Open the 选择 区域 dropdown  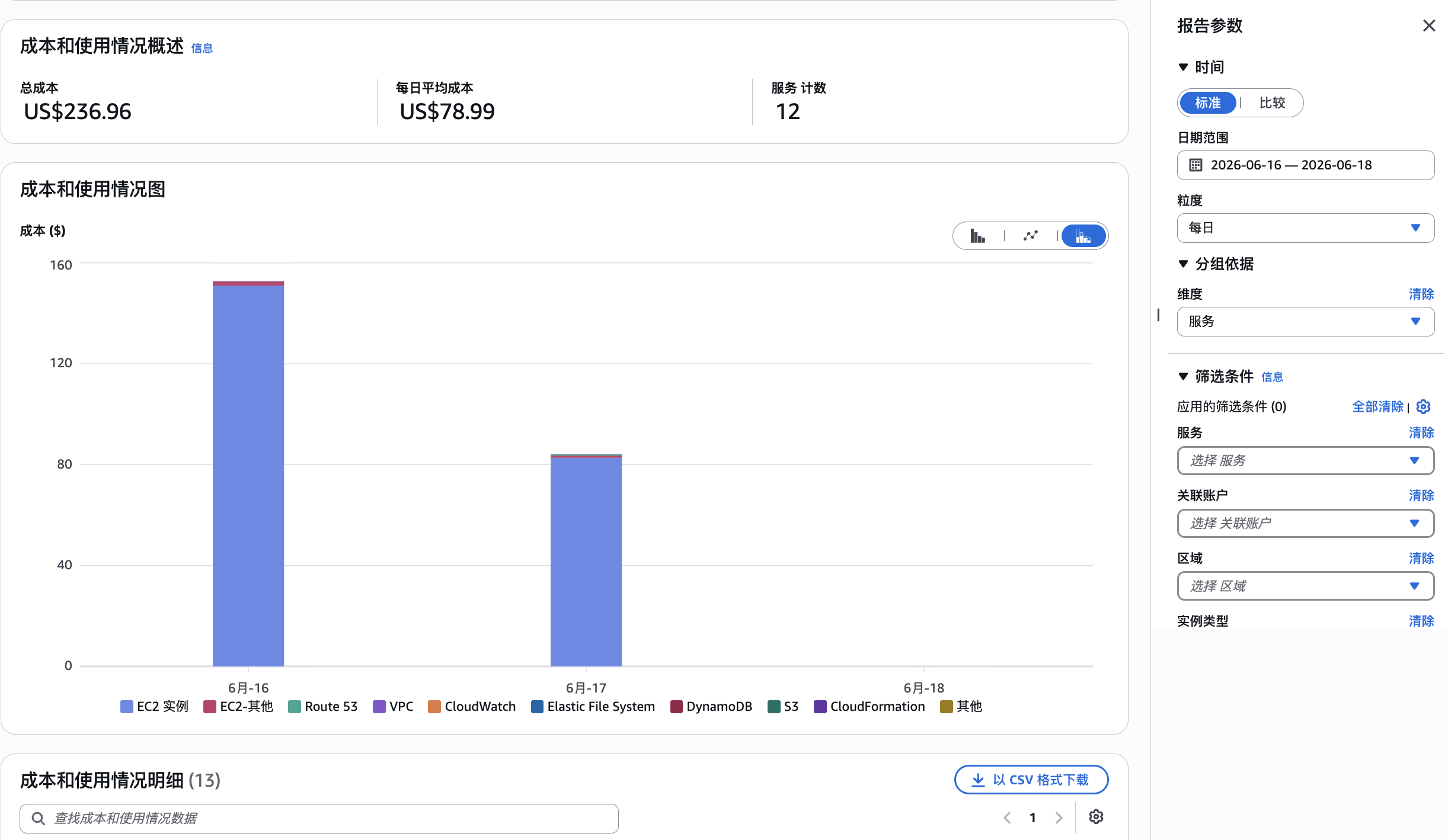[1305, 586]
